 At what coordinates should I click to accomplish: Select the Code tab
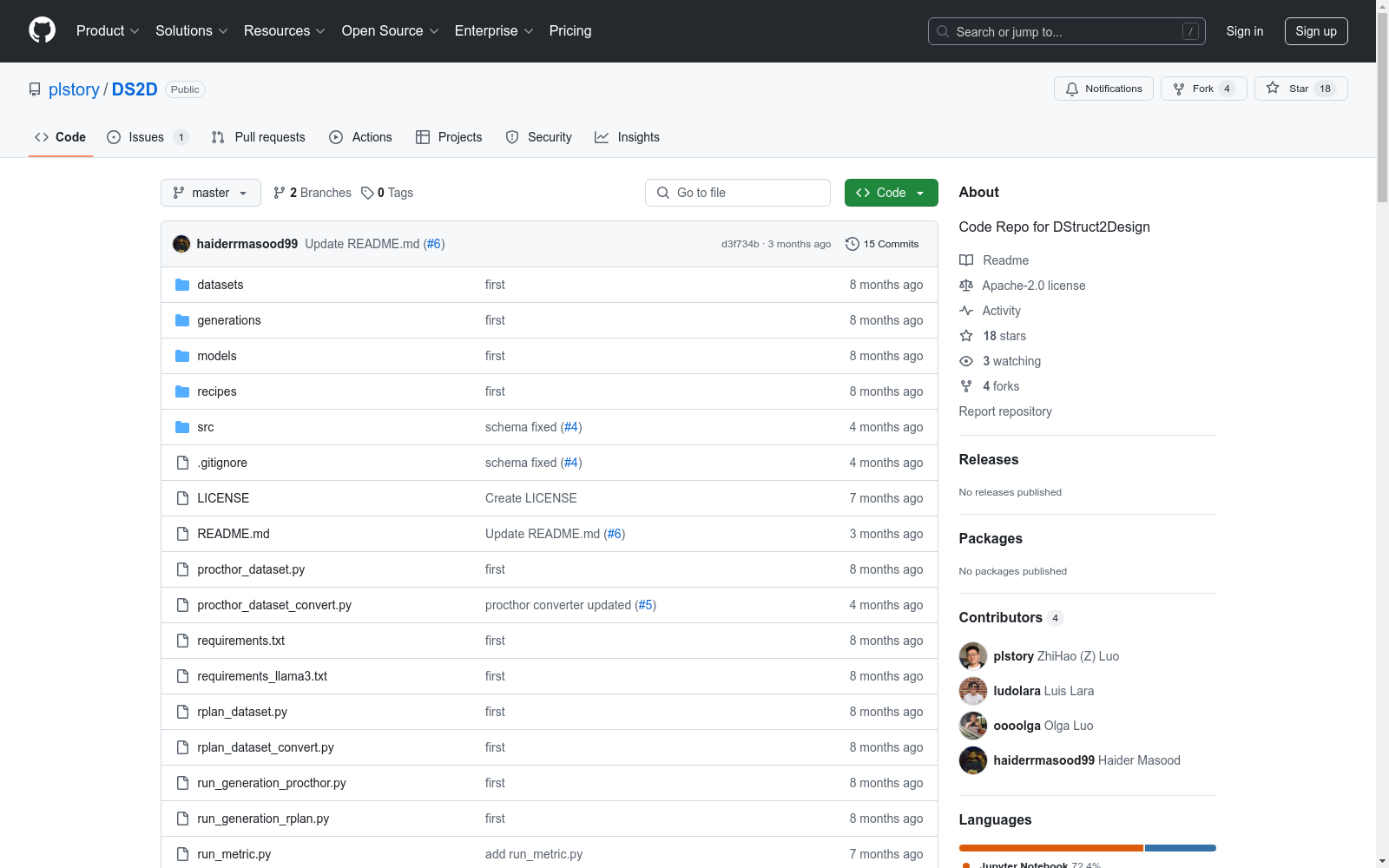tap(61, 137)
